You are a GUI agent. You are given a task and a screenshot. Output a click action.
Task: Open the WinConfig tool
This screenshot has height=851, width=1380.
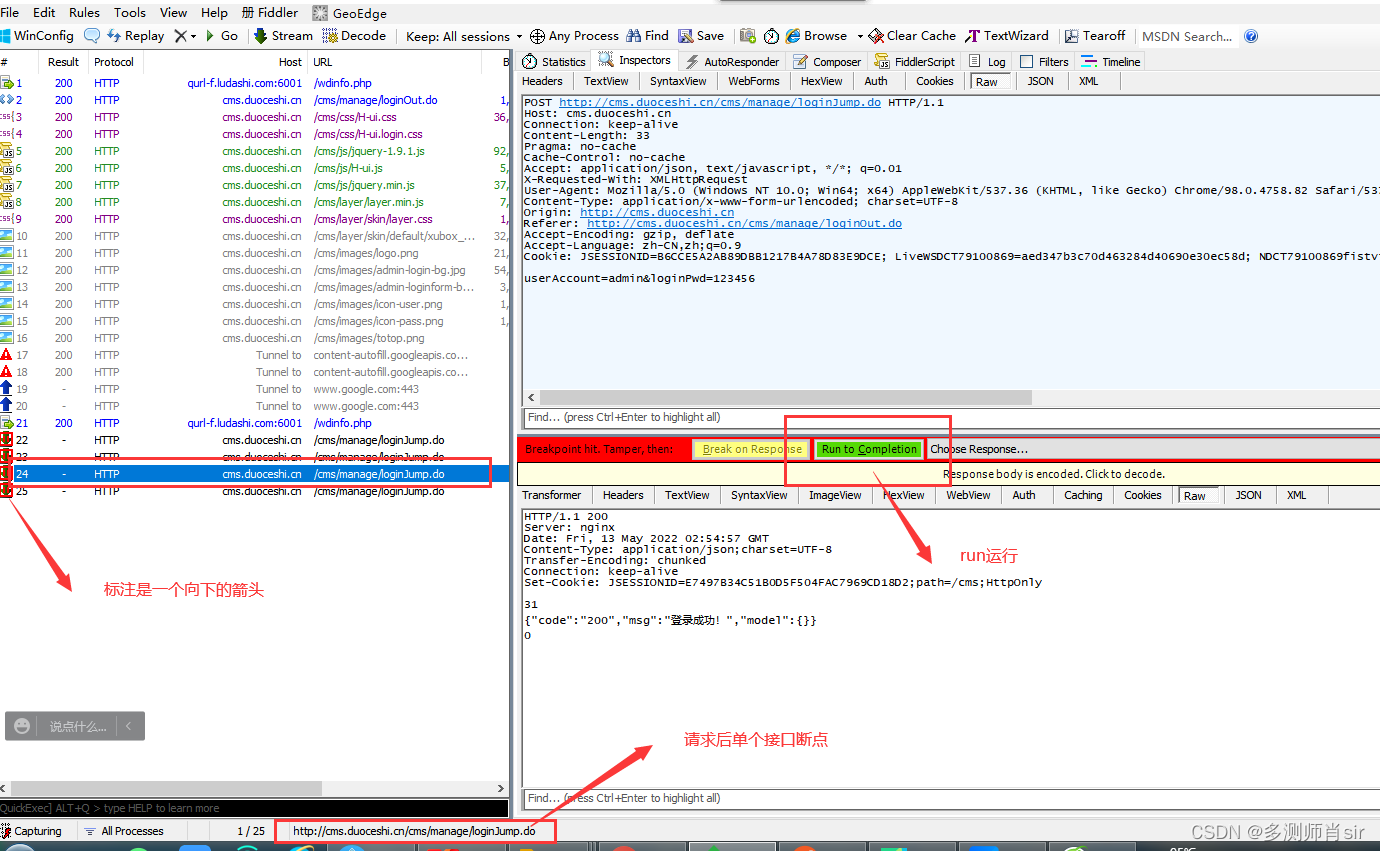click(37, 36)
